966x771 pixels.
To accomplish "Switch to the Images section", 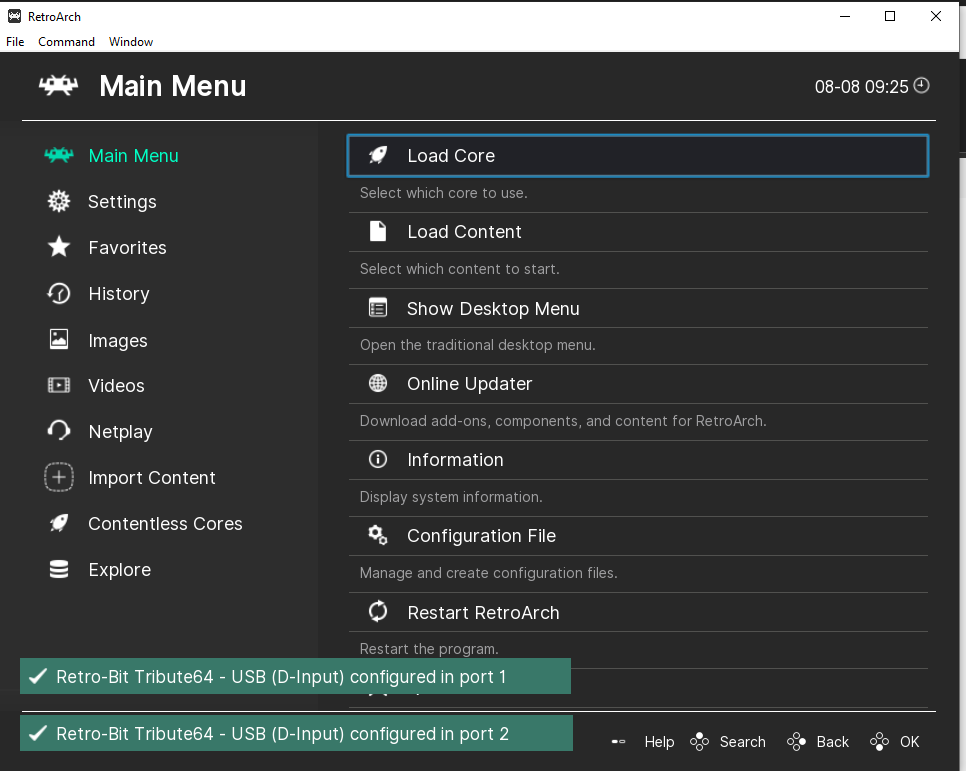I will [x=118, y=340].
